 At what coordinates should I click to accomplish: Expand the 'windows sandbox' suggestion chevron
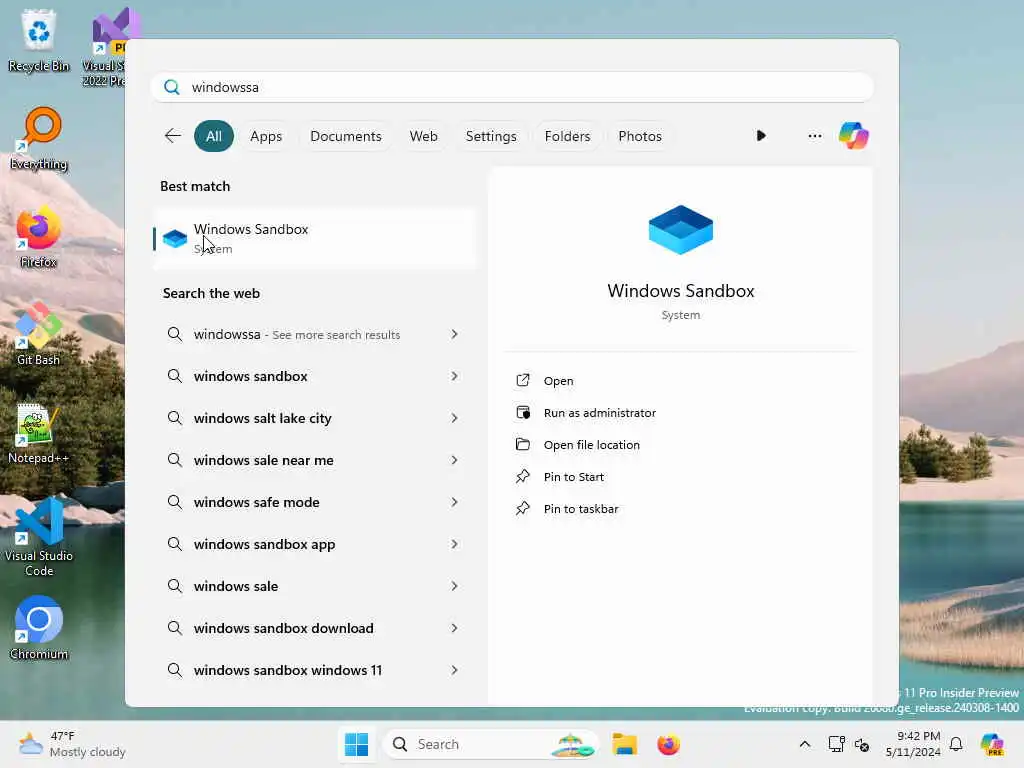point(455,376)
